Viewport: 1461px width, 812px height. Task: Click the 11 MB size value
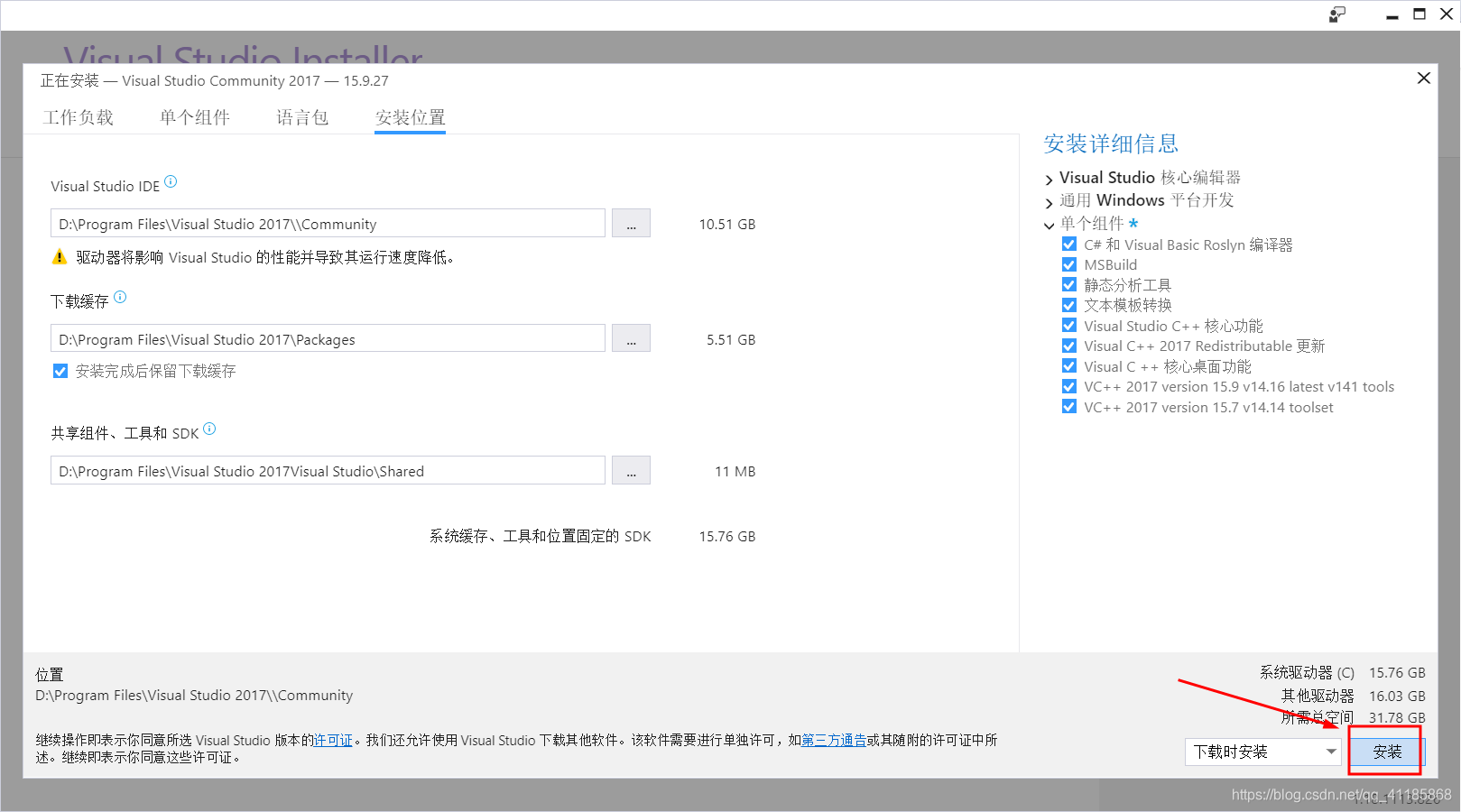point(735,472)
